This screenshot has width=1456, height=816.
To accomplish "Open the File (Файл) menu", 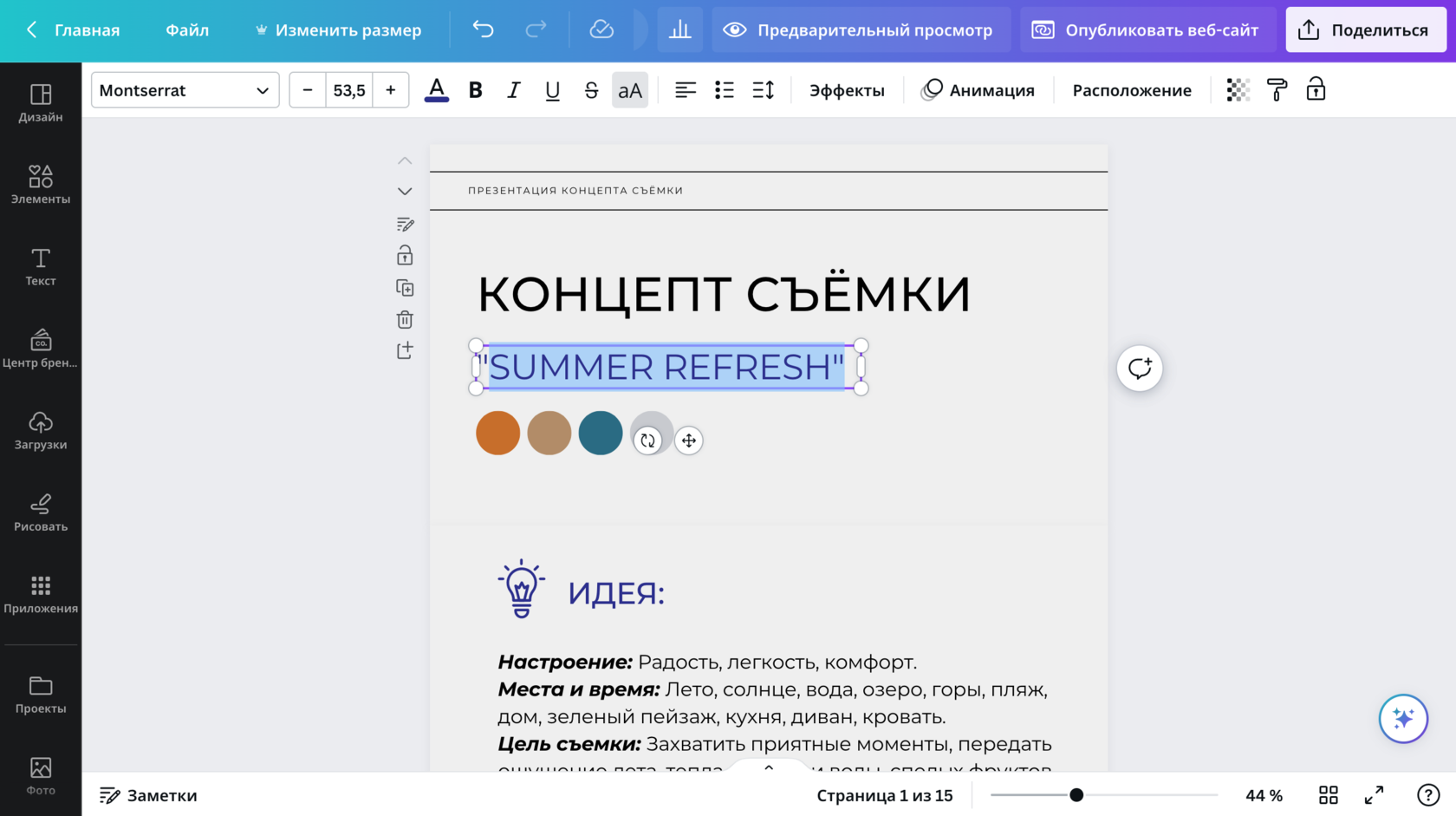I will click(x=187, y=30).
